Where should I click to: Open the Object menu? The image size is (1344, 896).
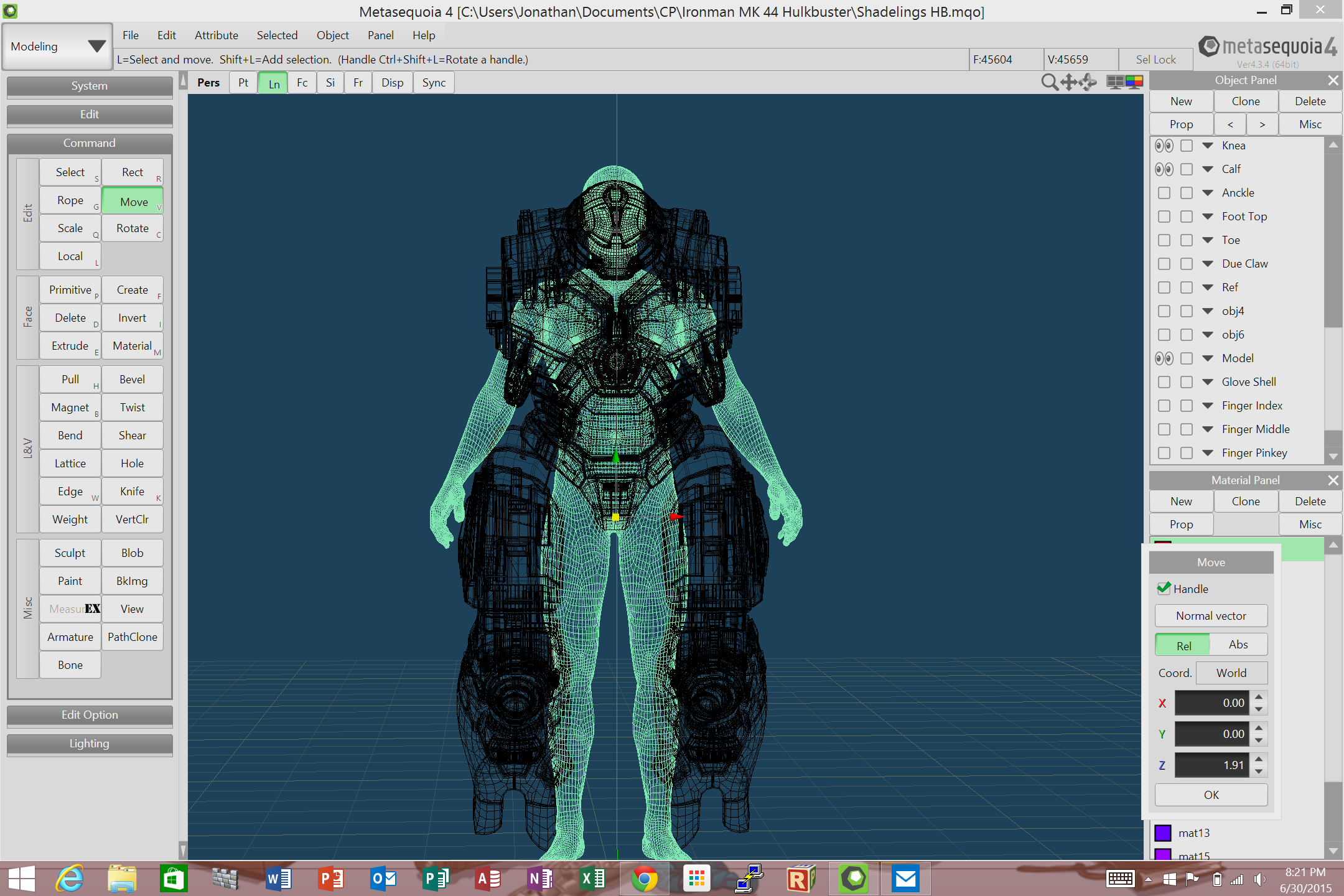333,35
